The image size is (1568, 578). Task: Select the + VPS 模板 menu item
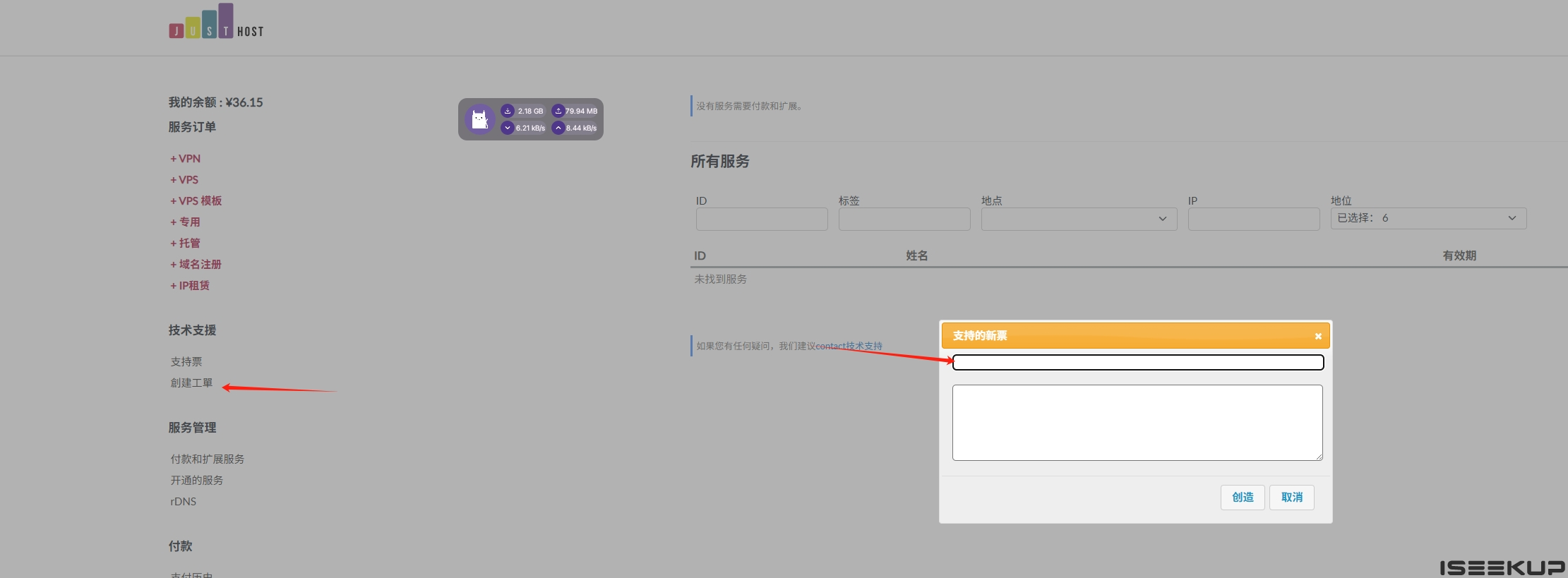(x=196, y=201)
